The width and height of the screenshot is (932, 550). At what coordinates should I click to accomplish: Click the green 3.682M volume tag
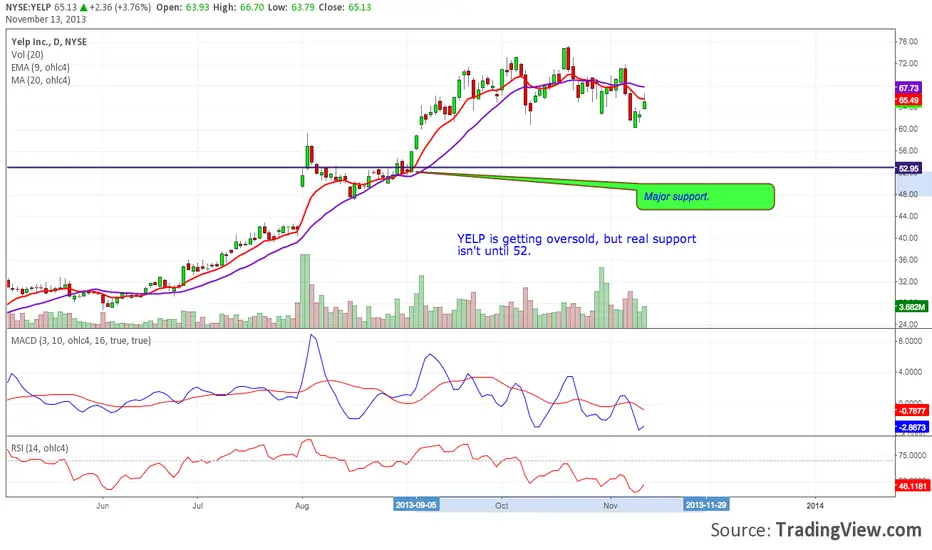(x=912, y=307)
